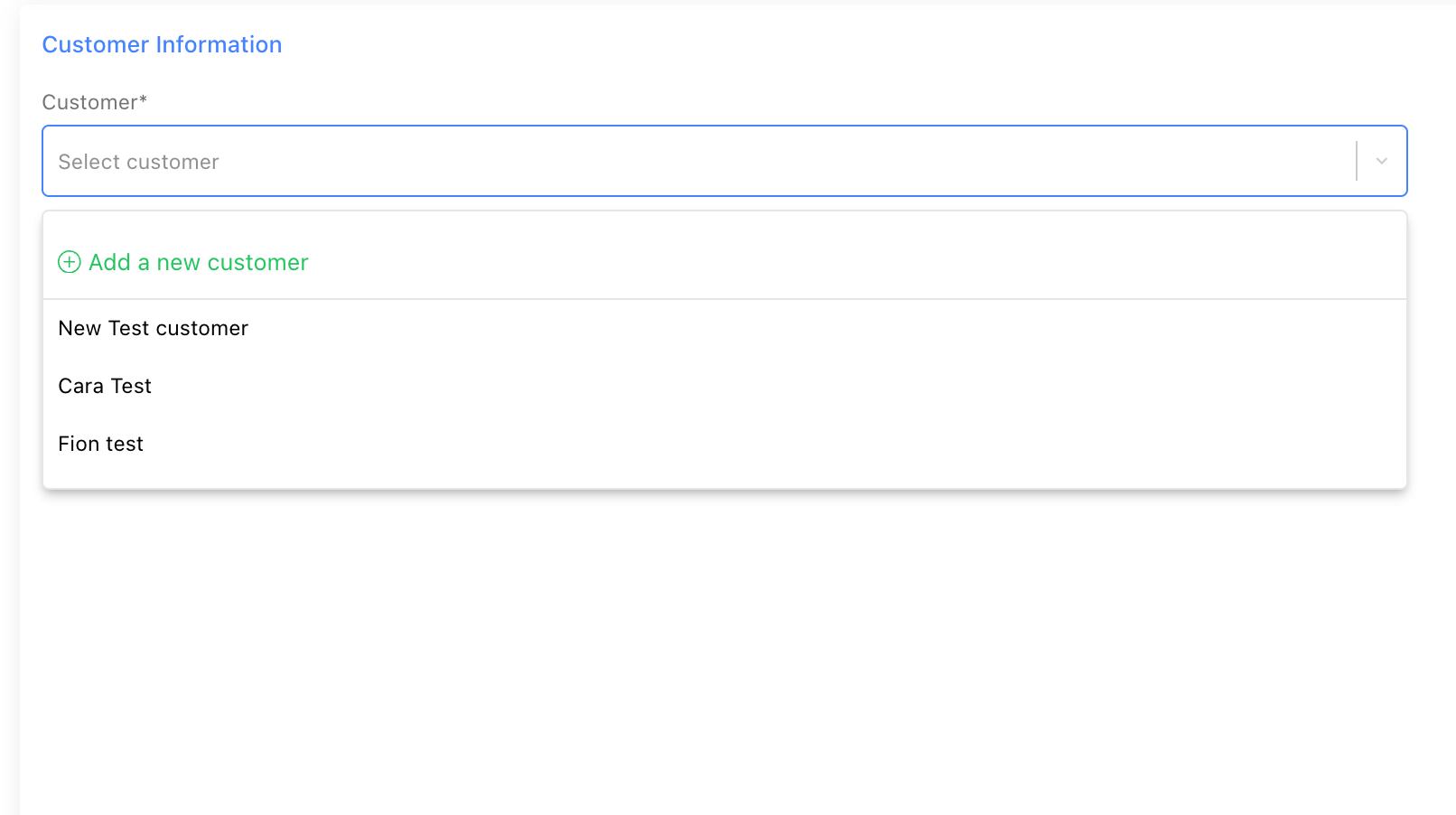The image size is (1456, 815).
Task: Click the required asterisk after Customer
Action: pos(143,98)
